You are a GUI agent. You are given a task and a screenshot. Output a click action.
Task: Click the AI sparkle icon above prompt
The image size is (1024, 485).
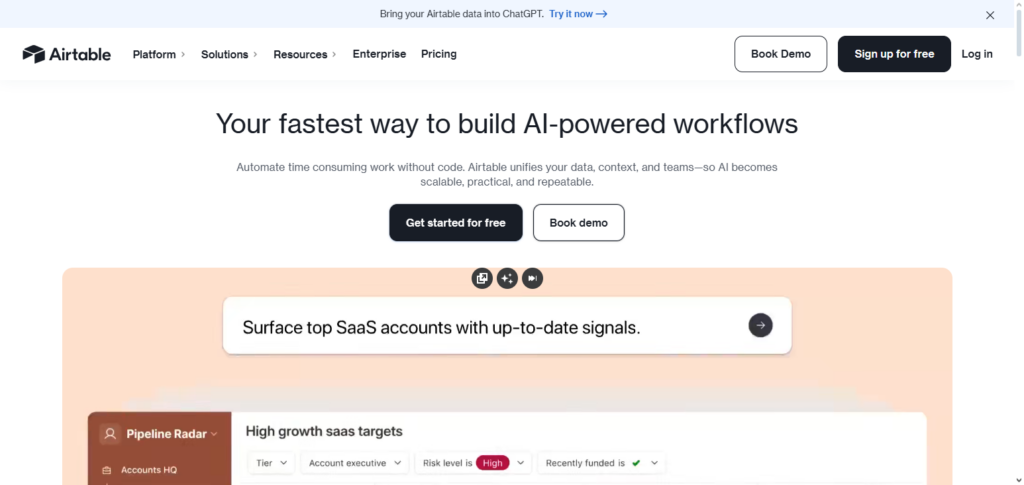coord(507,278)
